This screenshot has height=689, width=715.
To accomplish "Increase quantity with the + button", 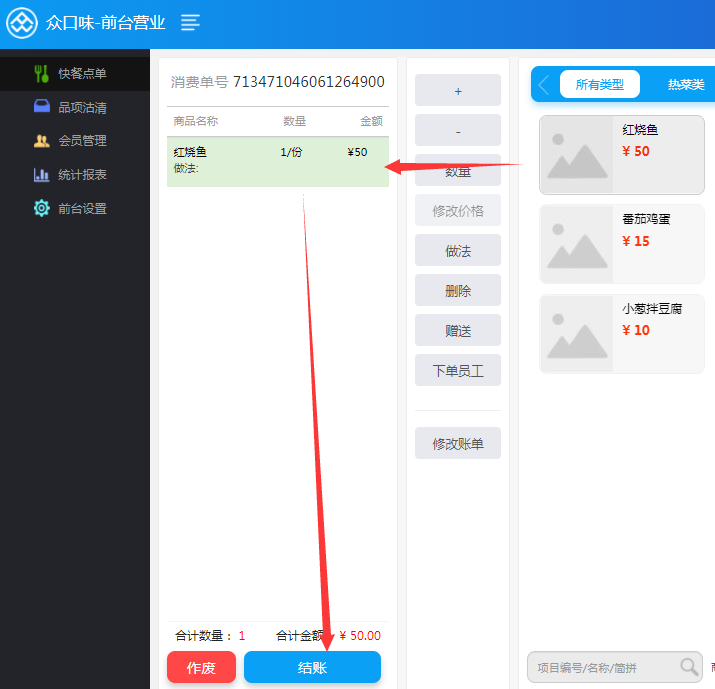I will (x=458, y=90).
